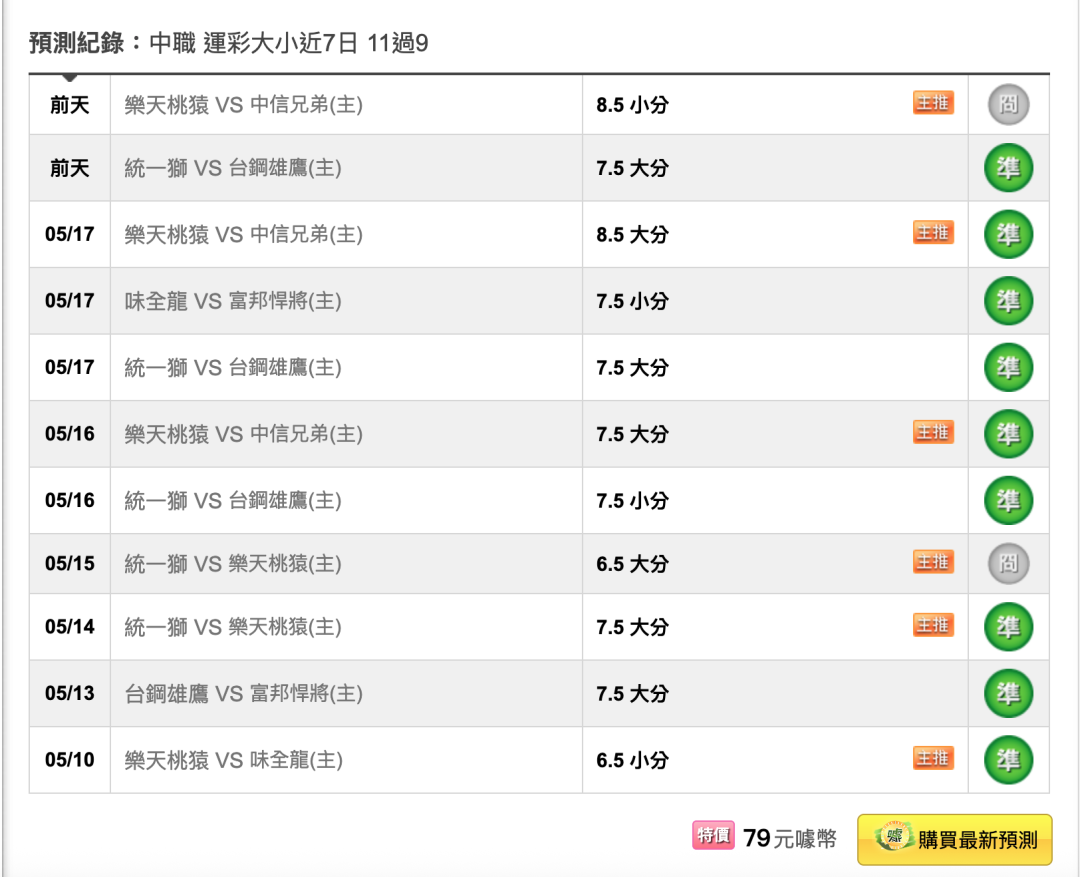Viewport: 1080px width, 877px height.
Task: Click the 主推 badge on 05/17 8.5 大分 row
Action: 933,232
